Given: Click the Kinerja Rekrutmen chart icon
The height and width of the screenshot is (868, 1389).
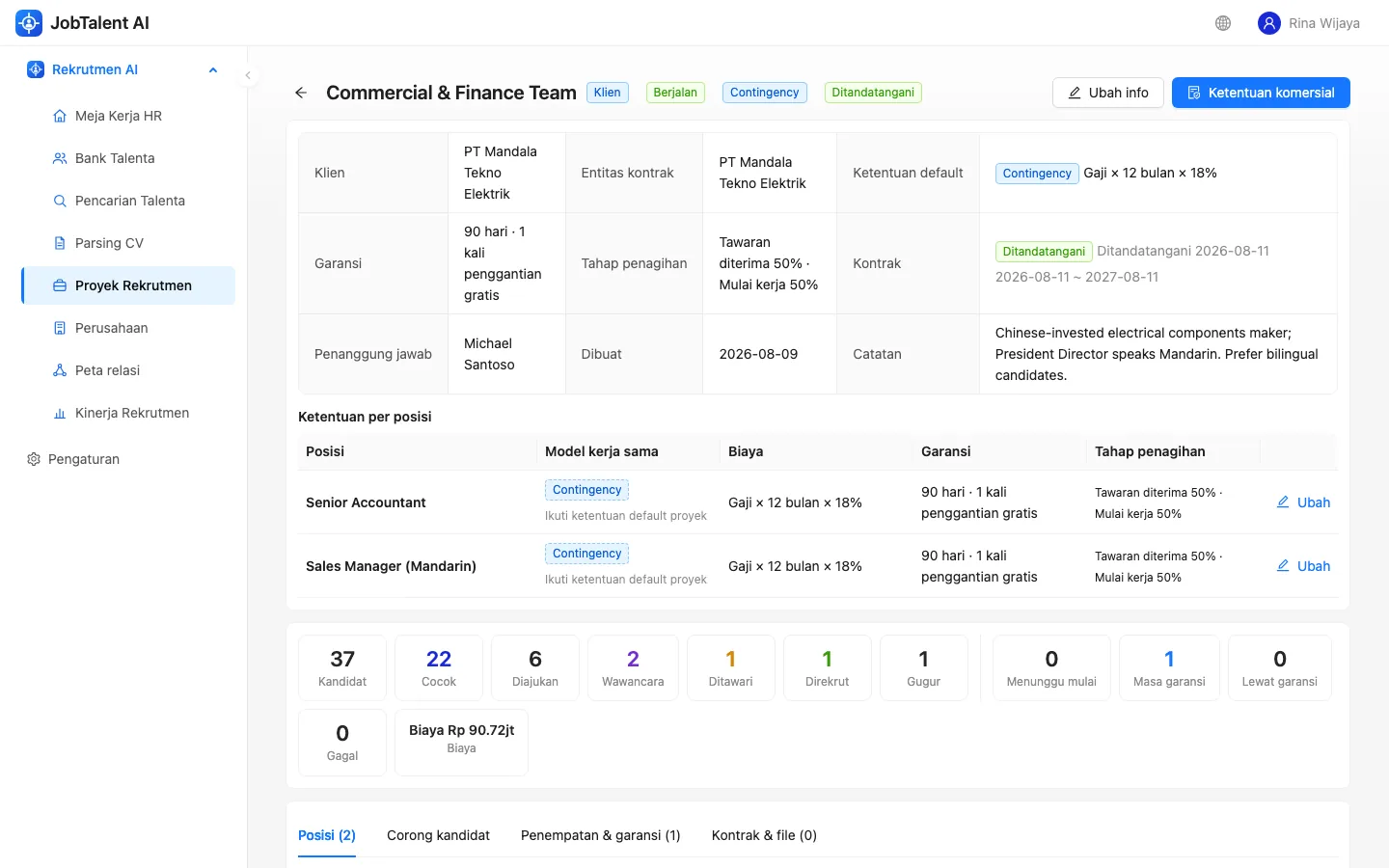Looking at the screenshot, I should (60, 413).
